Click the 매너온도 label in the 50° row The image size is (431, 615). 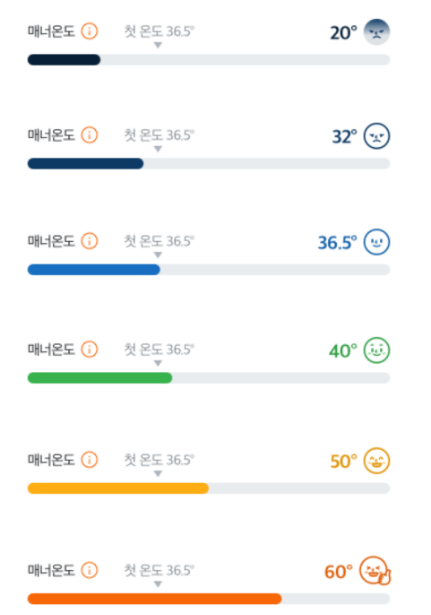[51, 459]
